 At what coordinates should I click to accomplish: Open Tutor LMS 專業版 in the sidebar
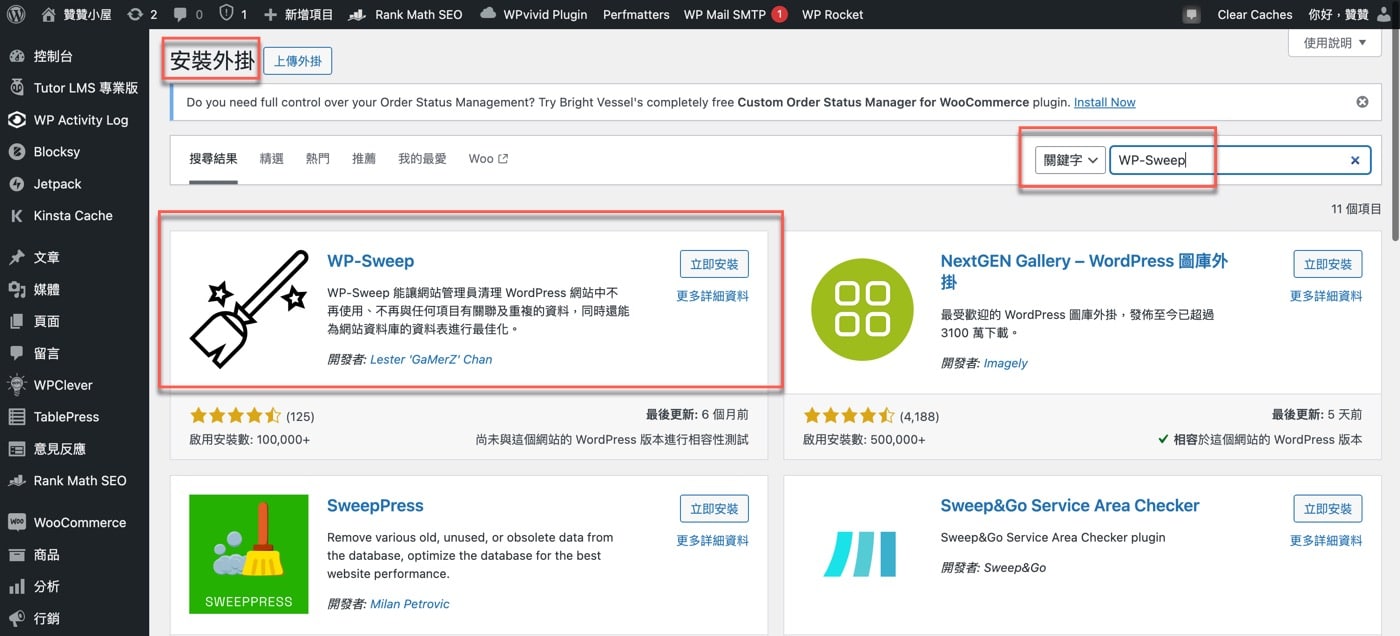pyautogui.click(x=74, y=88)
